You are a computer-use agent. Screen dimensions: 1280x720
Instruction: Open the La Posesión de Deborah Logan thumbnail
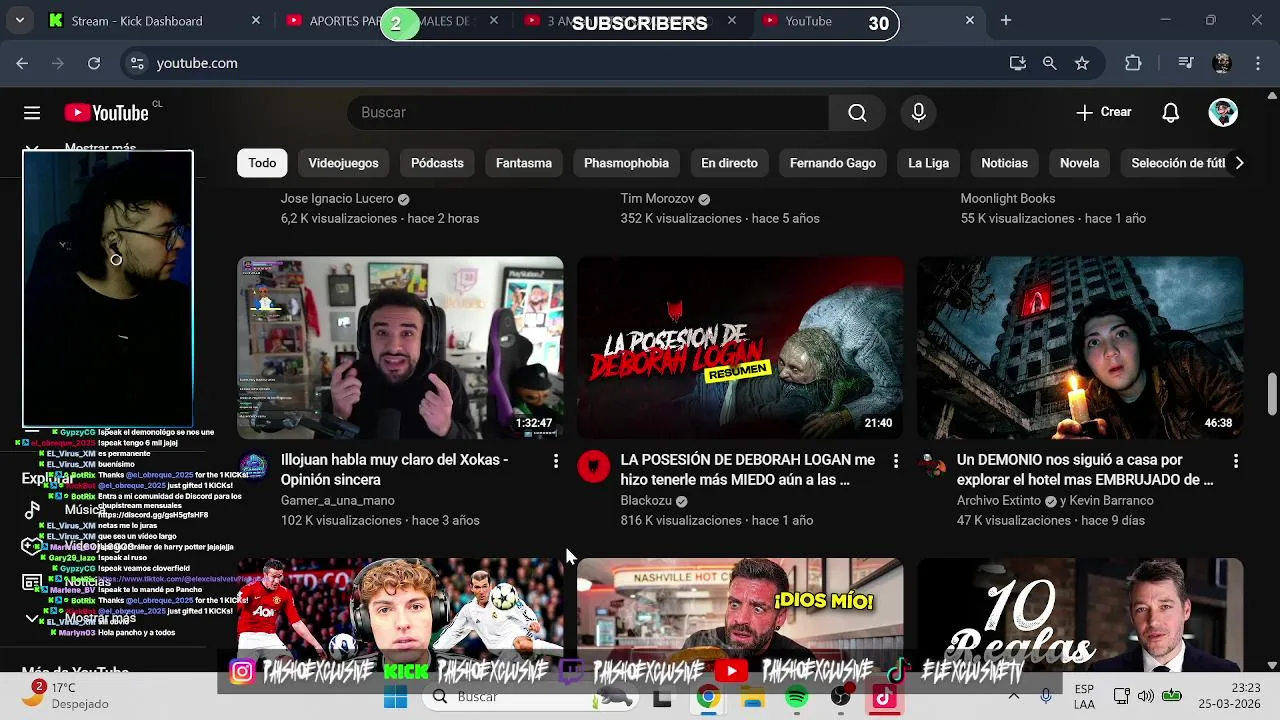tap(740, 348)
